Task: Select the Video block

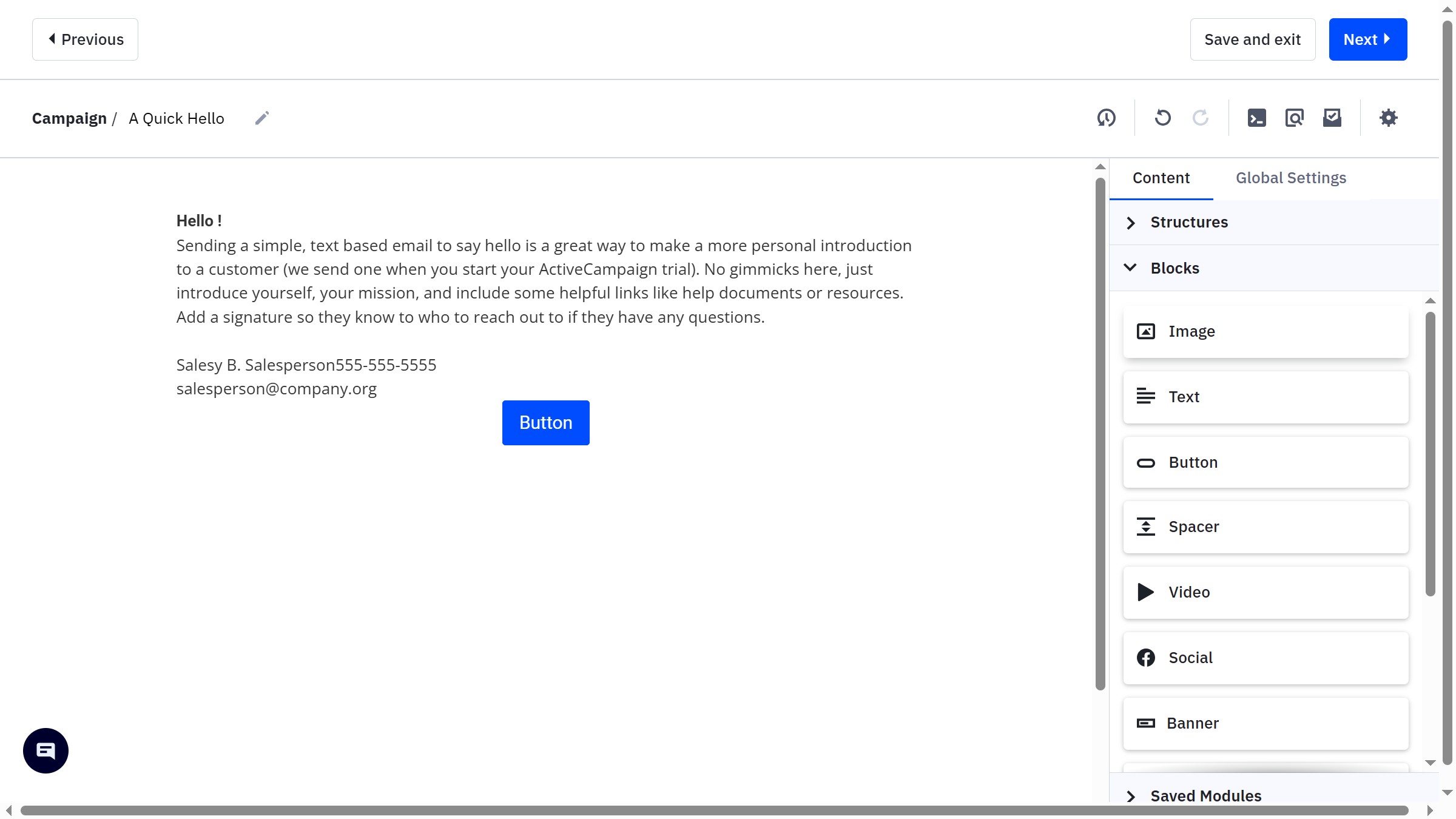Action: click(1266, 592)
